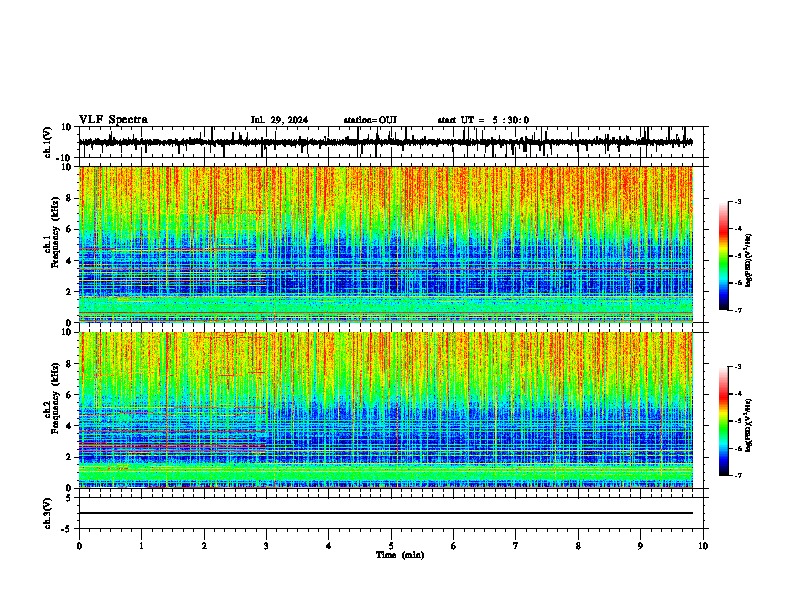The image size is (792, 612).
Task: Click the ch.1(V) axis label of the waveform
Action: [x=48, y=142]
